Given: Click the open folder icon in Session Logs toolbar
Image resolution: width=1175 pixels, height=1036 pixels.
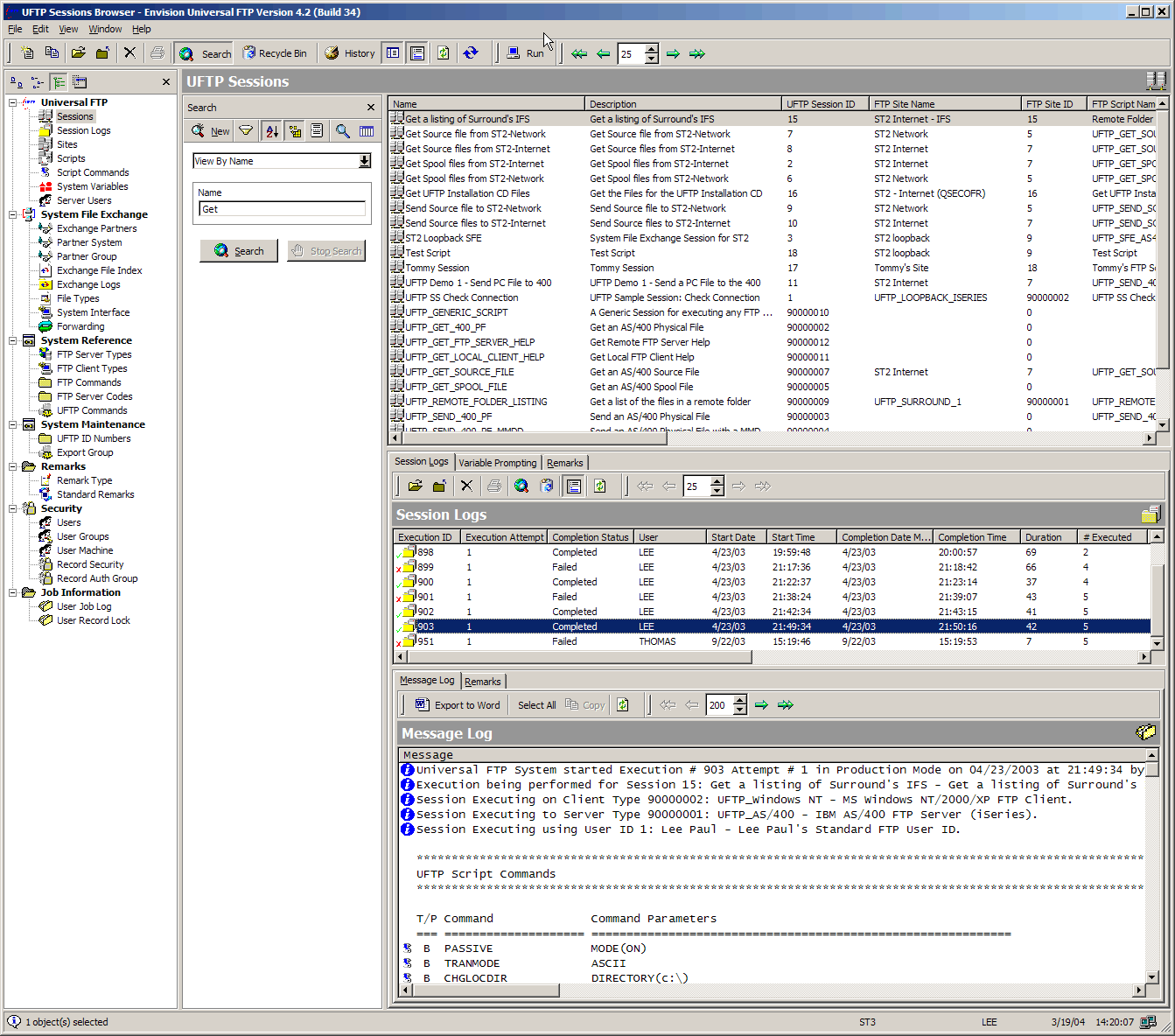Looking at the screenshot, I should [x=416, y=486].
